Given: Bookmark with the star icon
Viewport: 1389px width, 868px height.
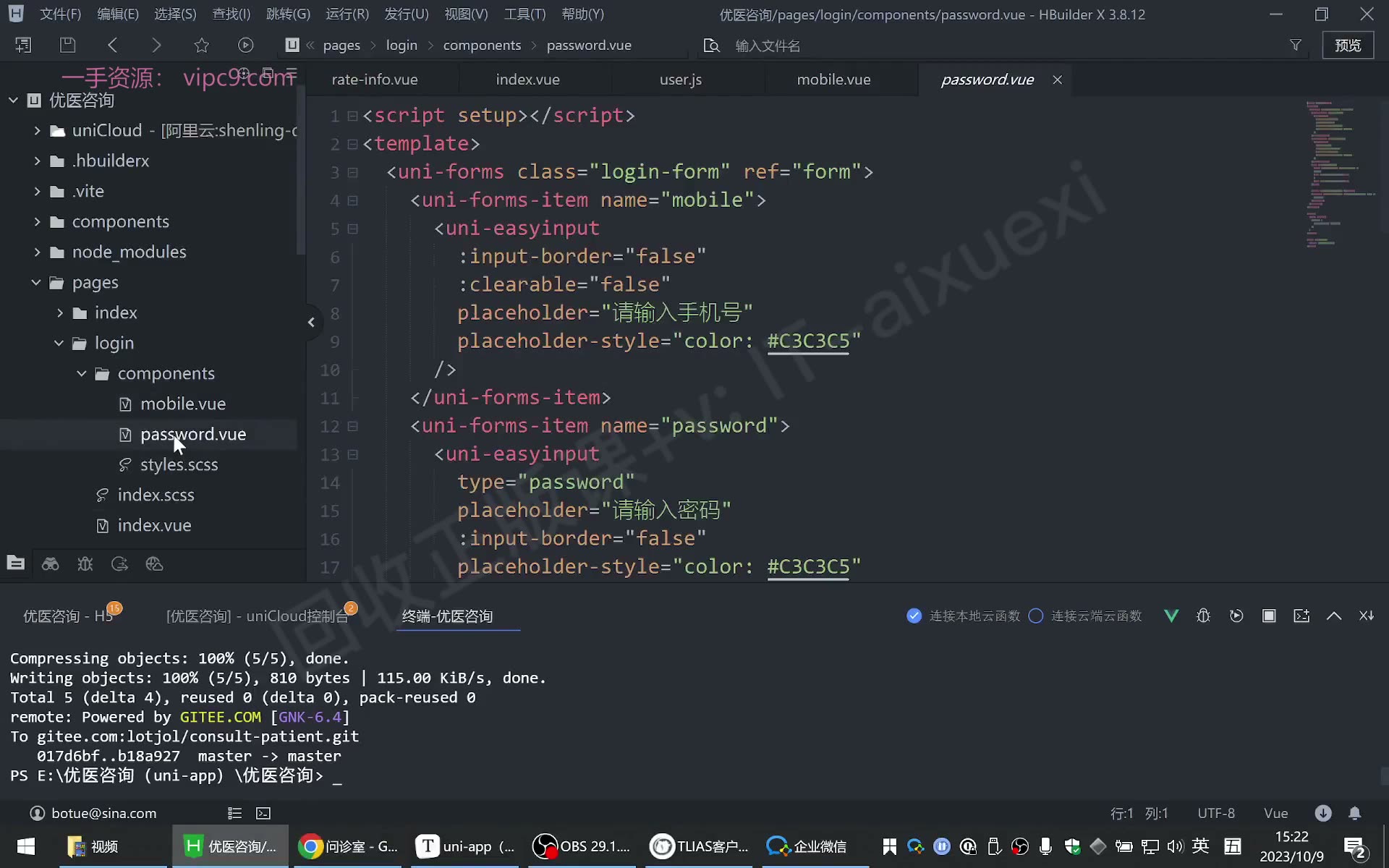Looking at the screenshot, I should [201, 45].
